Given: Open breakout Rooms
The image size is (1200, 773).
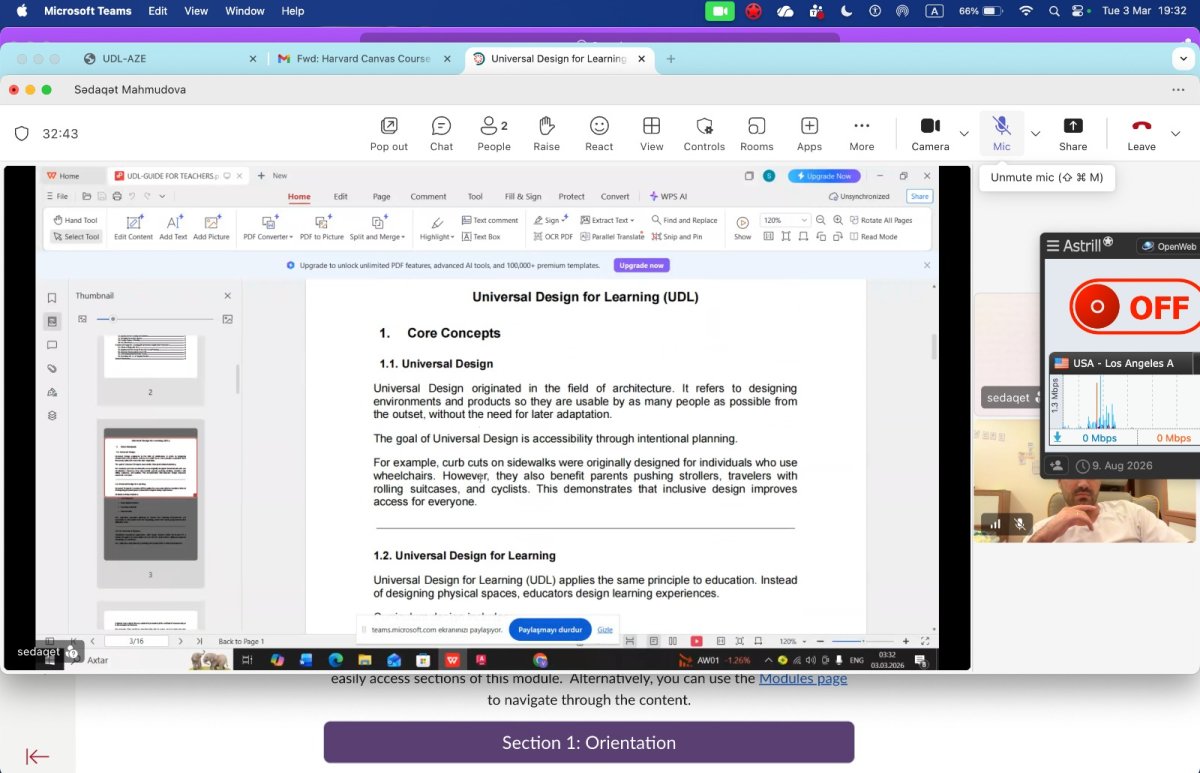Looking at the screenshot, I should (x=757, y=134).
